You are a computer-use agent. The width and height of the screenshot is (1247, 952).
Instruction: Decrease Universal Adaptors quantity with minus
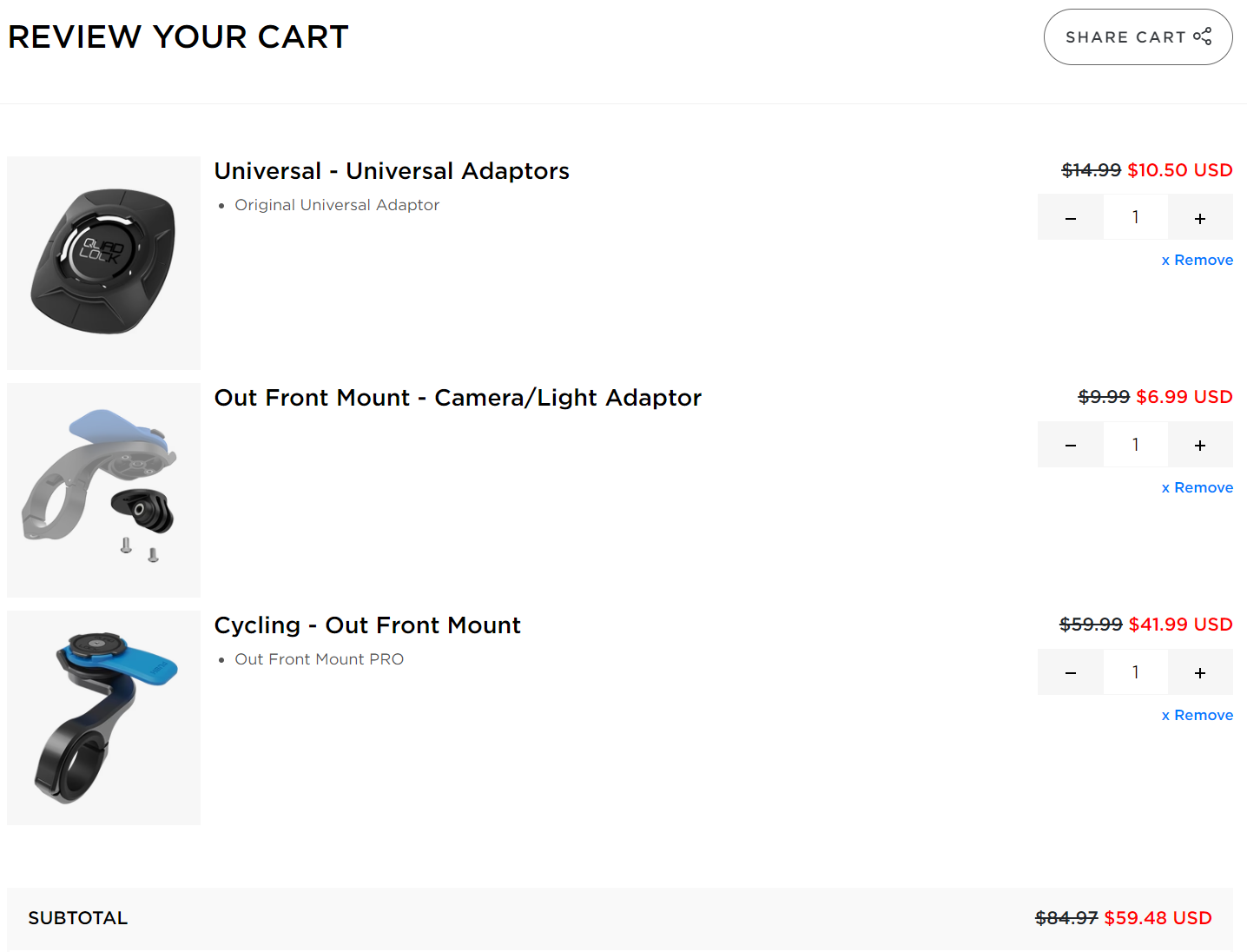coord(1071,217)
